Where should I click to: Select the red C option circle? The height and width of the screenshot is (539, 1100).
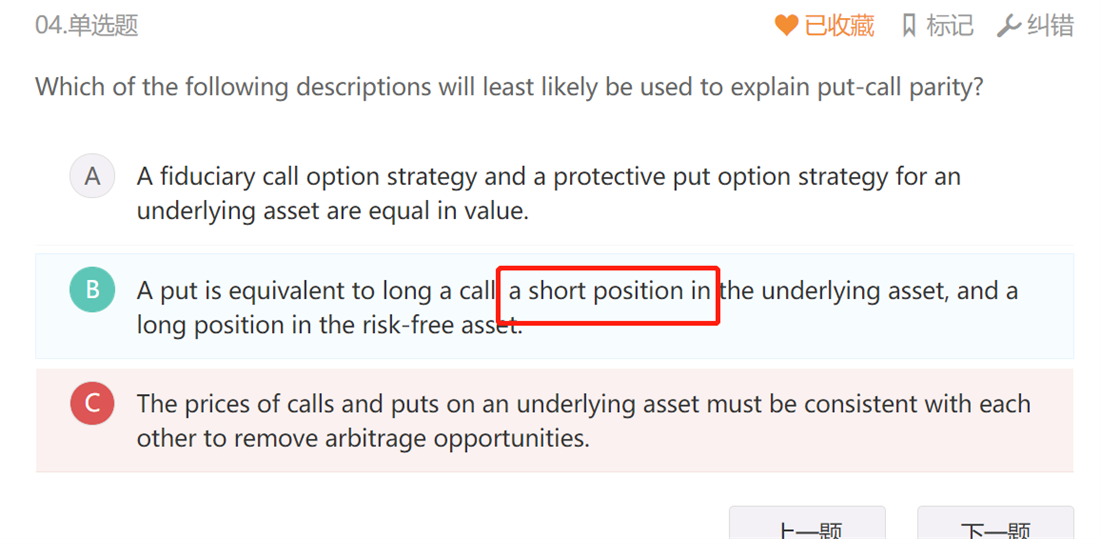coord(92,404)
